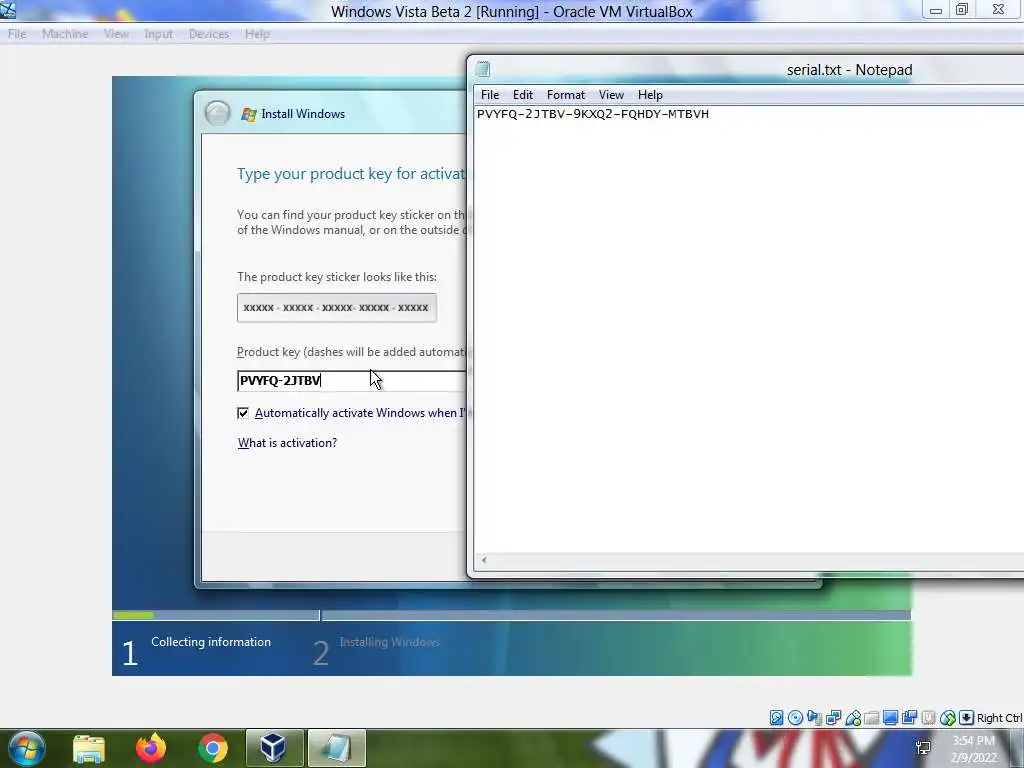The width and height of the screenshot is (1024, 768).
Task: Click the taskbar clock showing 3:54 PM
Action: point(973,741)
